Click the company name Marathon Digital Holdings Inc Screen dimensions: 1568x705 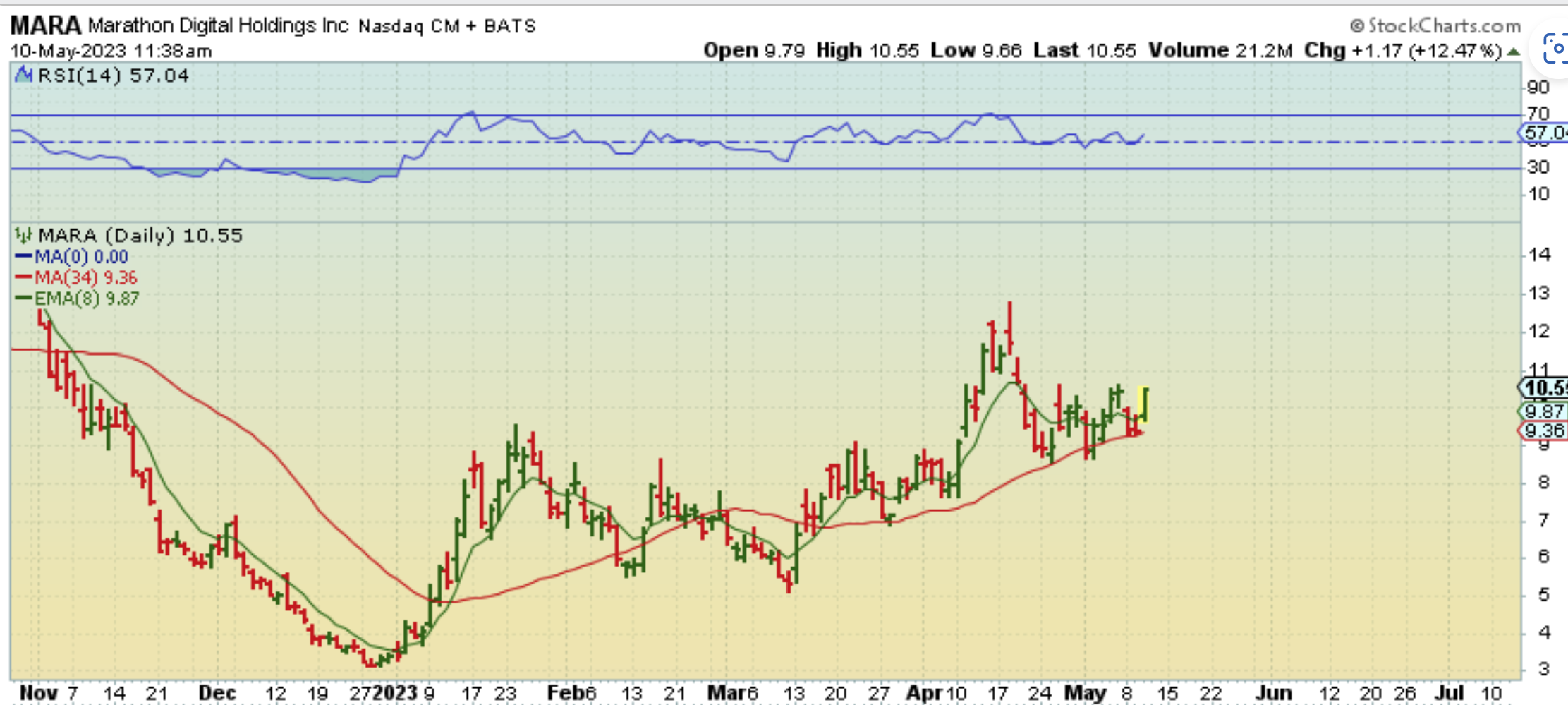[x=218, y=26]
